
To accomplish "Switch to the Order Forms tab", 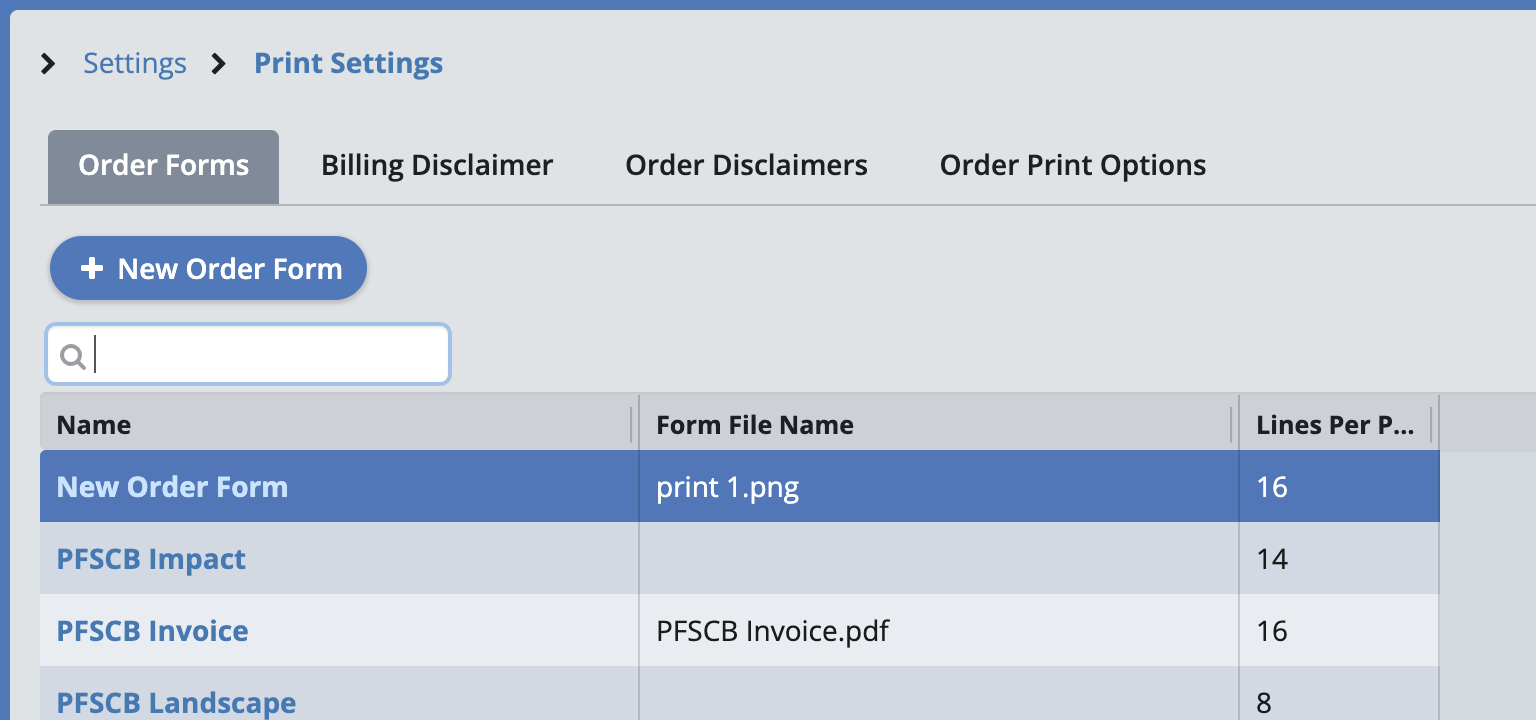I will tap(164, 166).
